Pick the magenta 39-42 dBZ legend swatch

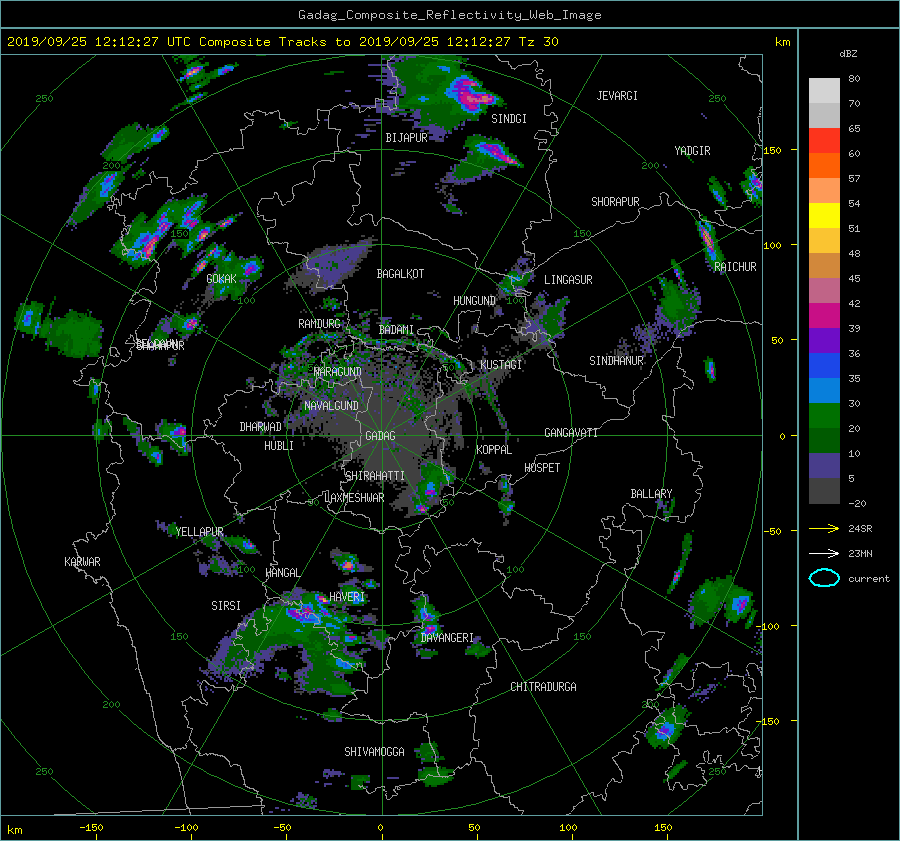click(824, 316)
